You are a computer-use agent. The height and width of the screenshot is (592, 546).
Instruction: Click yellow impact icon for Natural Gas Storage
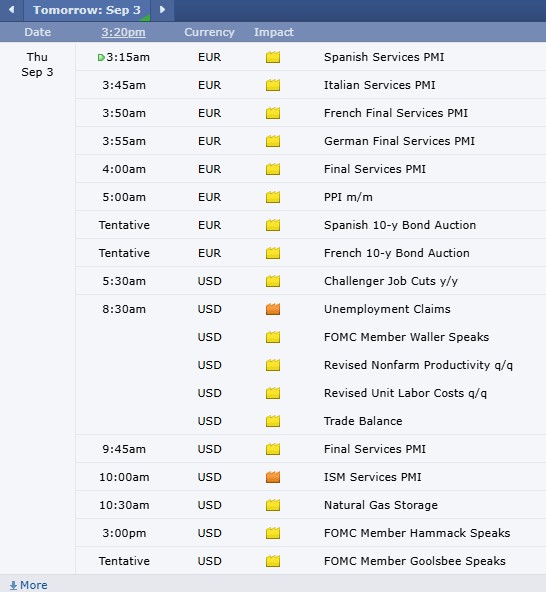coord(273,505)
